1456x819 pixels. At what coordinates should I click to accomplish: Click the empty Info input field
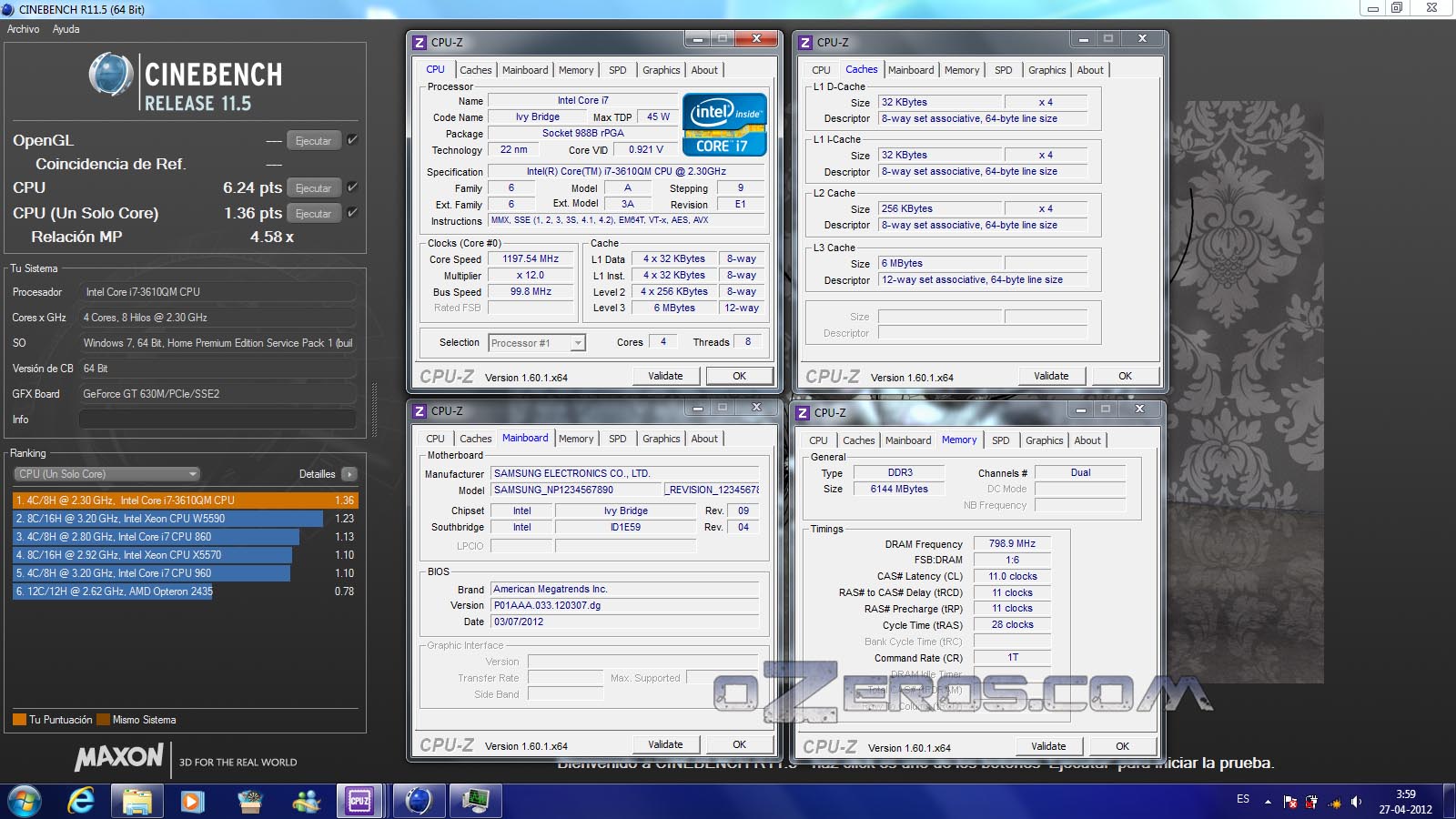point(217,420)
